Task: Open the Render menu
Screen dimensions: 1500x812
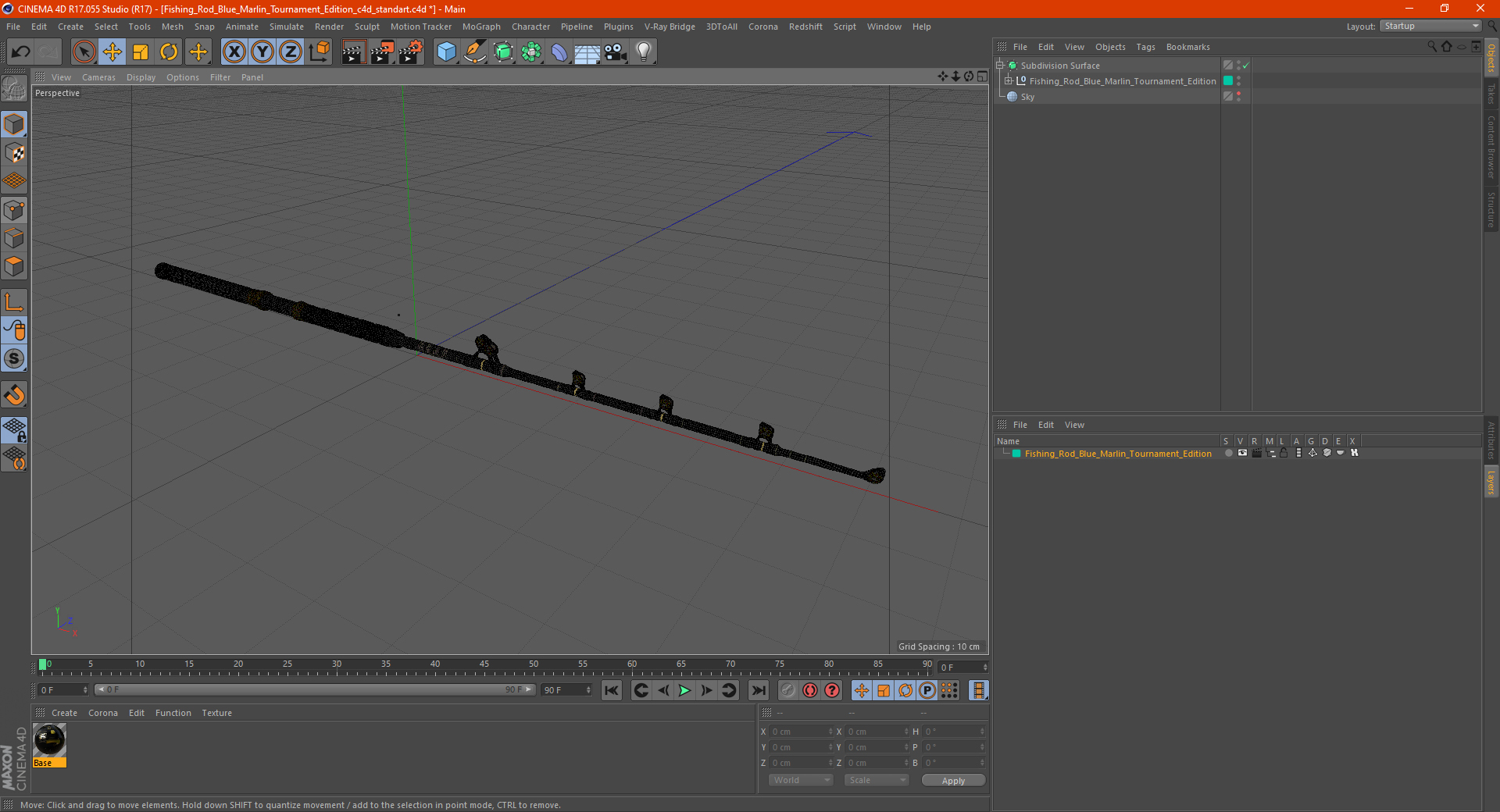Action: coord(329,27)
